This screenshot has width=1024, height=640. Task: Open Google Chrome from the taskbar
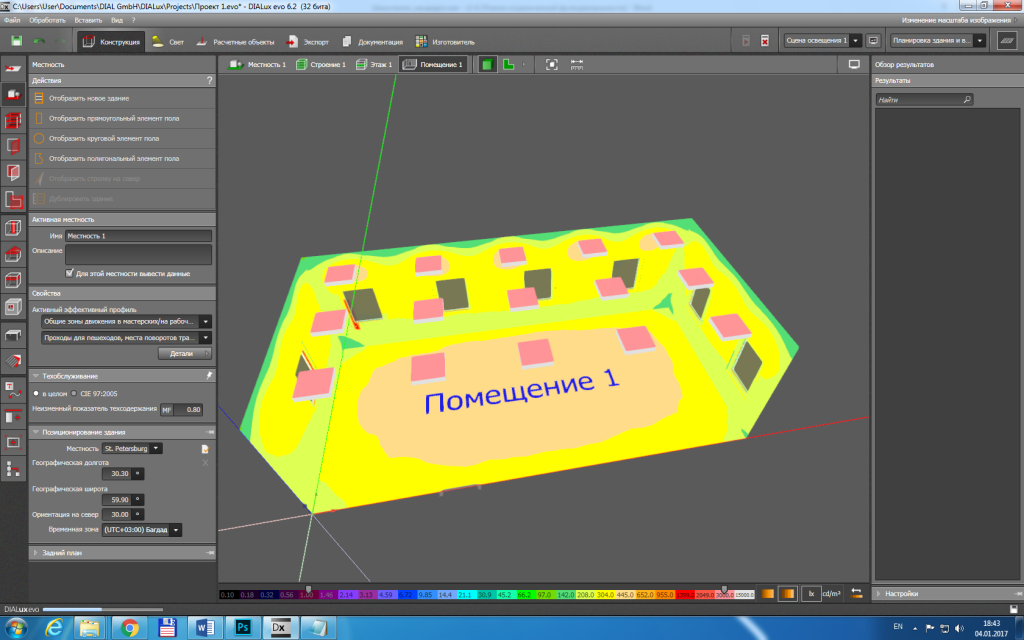130,628
